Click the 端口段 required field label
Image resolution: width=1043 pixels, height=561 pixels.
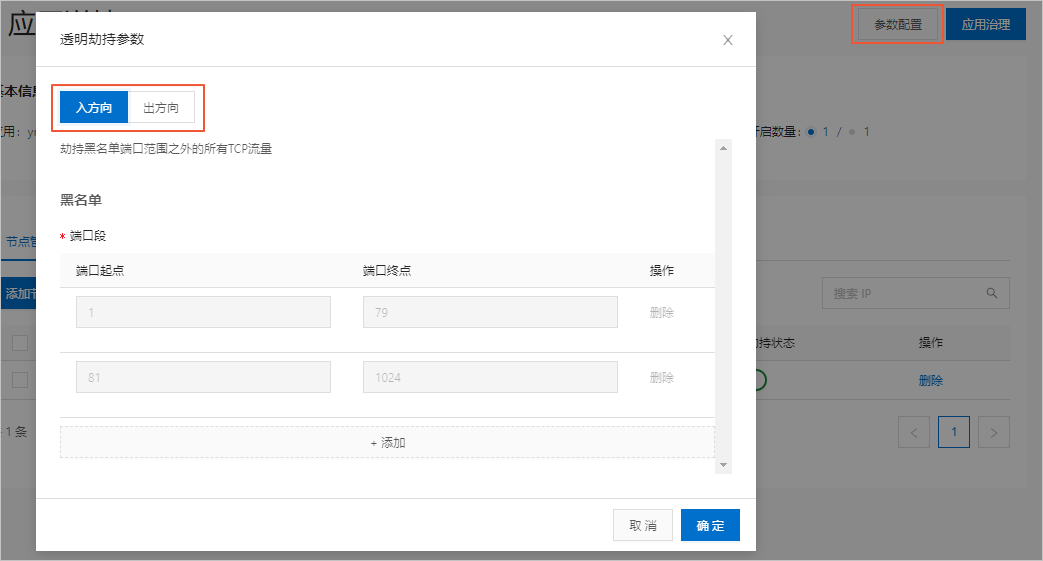[88, 236]
